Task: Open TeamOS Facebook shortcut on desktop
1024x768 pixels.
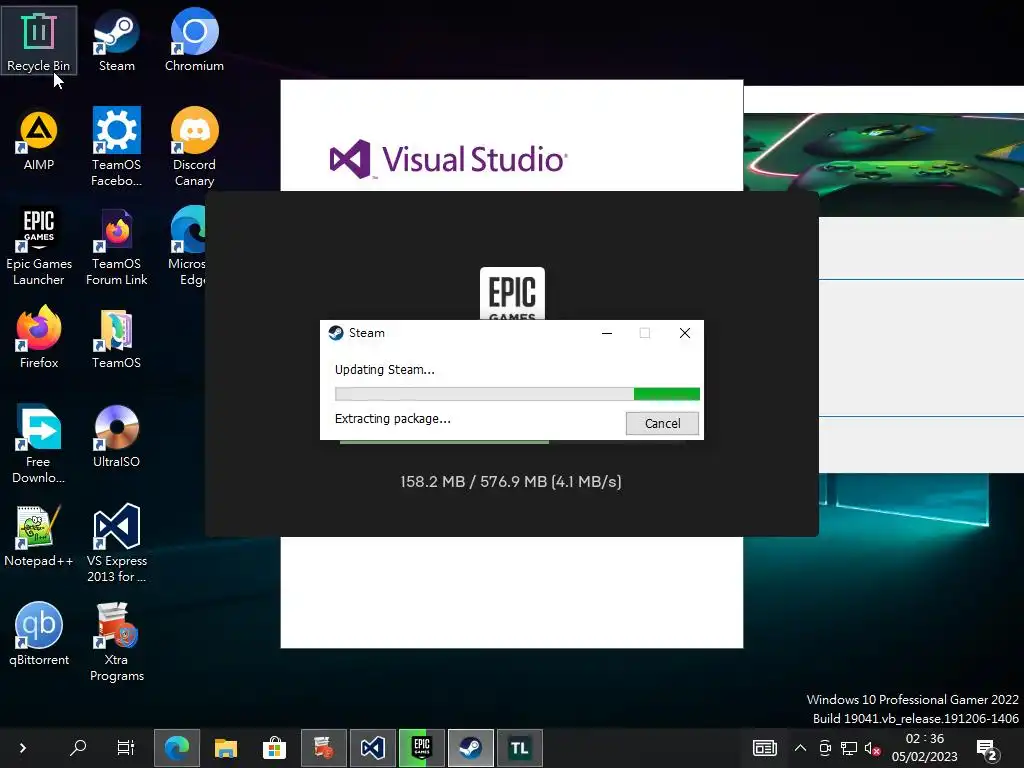Action: (116, 148)
